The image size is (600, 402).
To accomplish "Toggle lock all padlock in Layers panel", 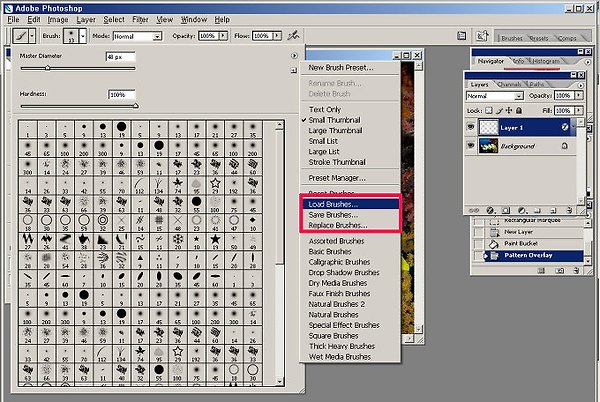I will tap(519, 111).
